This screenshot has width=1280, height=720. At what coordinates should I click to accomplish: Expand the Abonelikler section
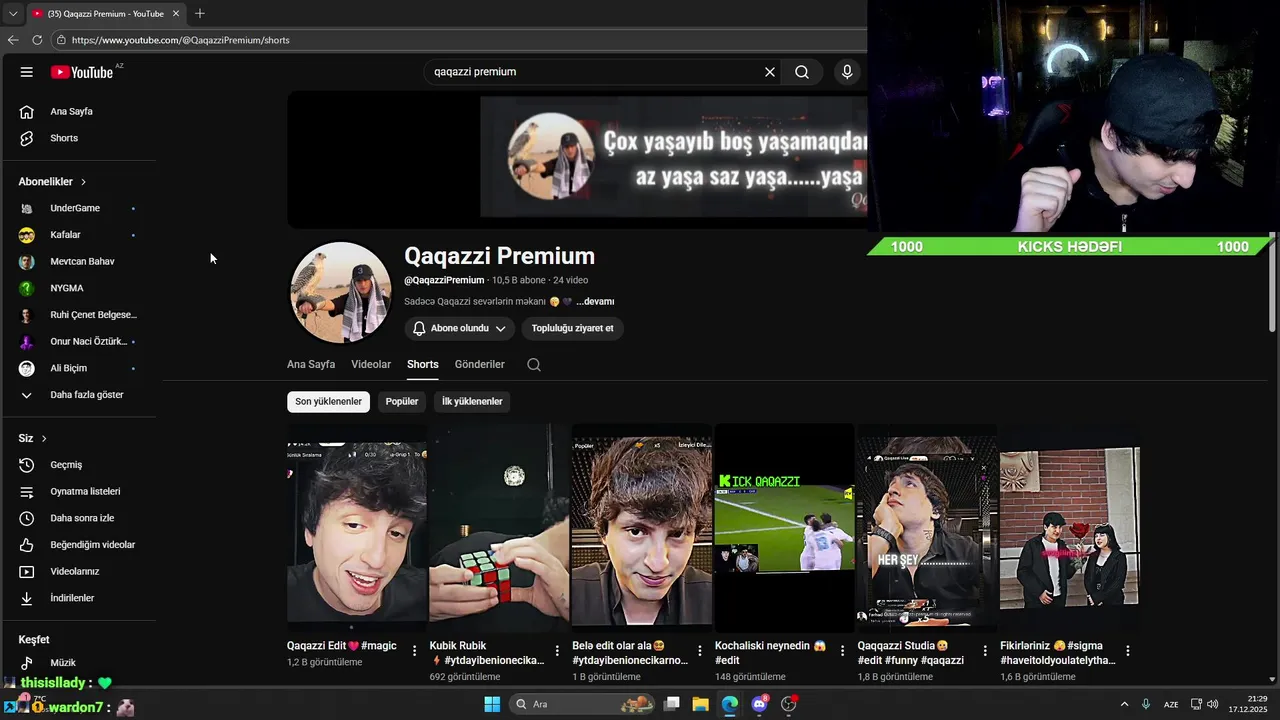(52, 182)
